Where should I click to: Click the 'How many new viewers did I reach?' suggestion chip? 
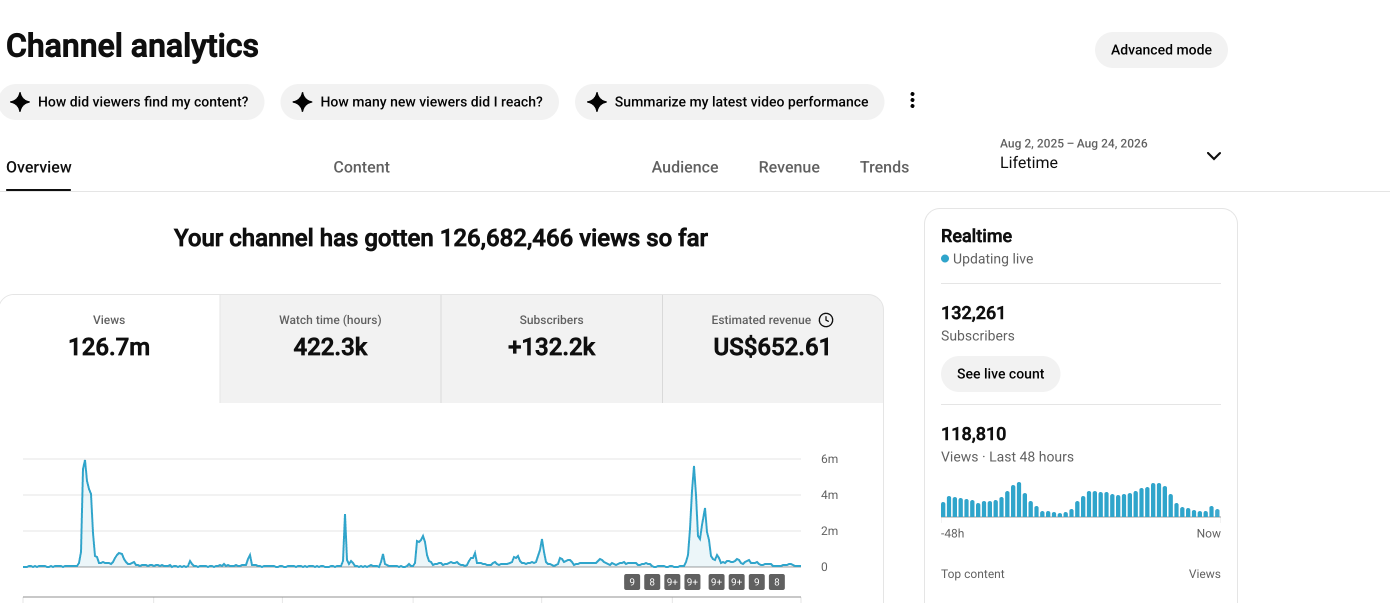pyautogui.click(x=419, y=102)
